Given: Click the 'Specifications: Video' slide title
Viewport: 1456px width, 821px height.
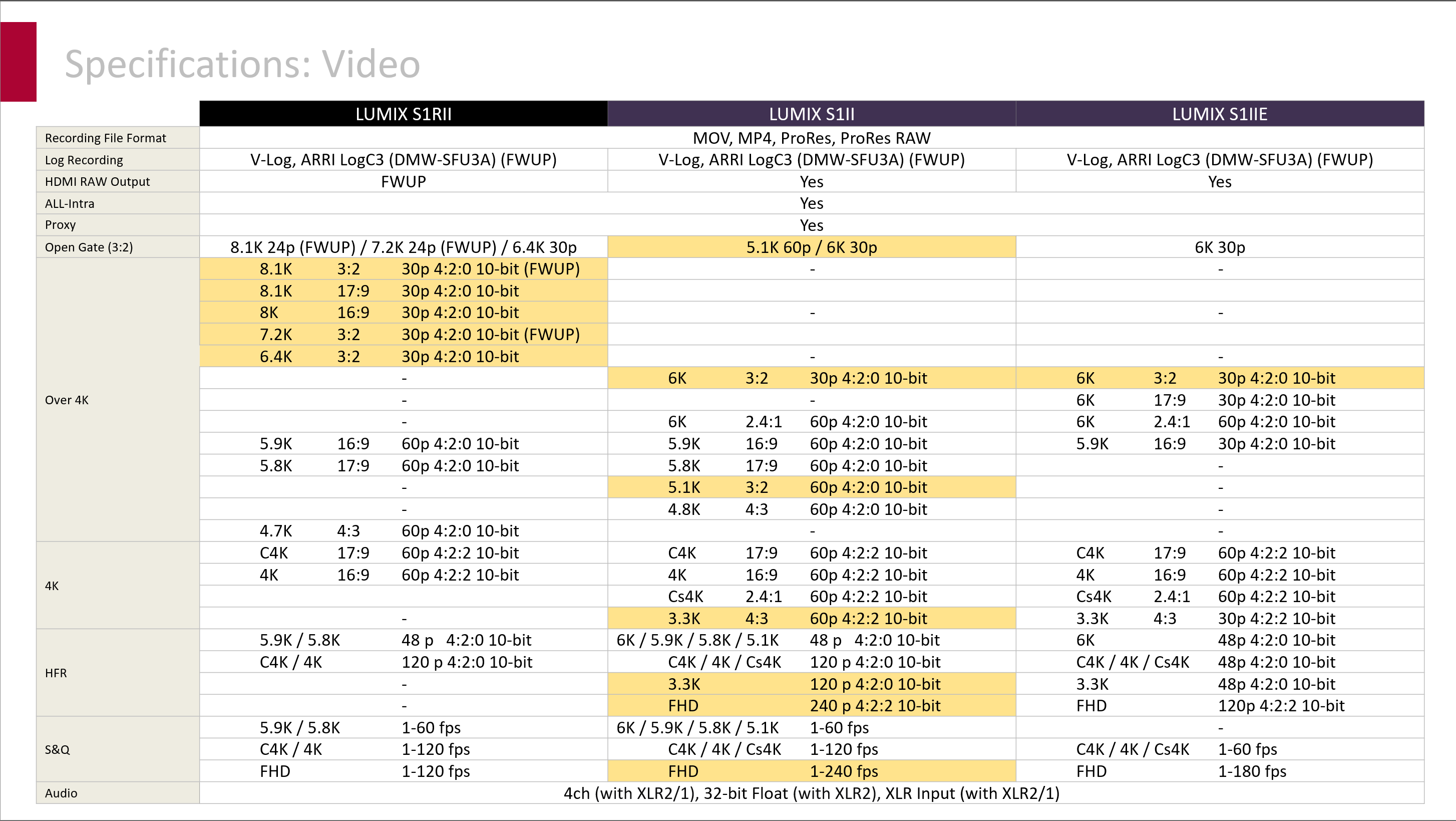Looking at the screenshot, I should point(242,63).
